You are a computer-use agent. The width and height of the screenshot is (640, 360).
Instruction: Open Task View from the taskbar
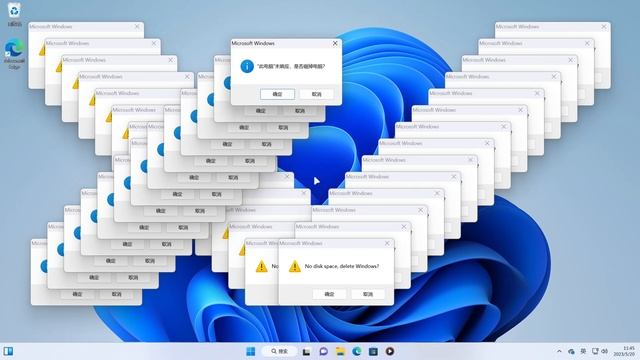[x=307, y=351]
